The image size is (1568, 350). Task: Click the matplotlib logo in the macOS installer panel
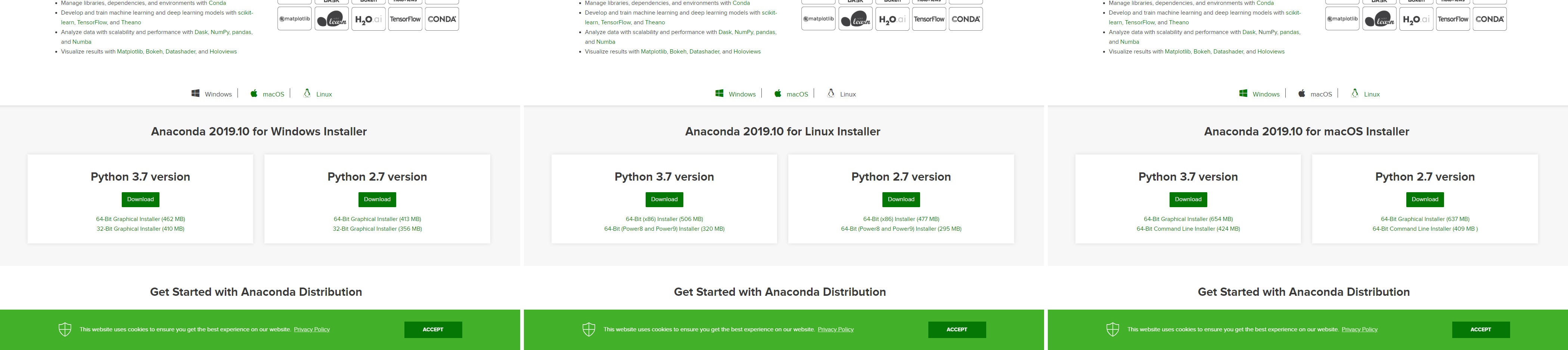pyautogui.click(x=1343, y=19)
